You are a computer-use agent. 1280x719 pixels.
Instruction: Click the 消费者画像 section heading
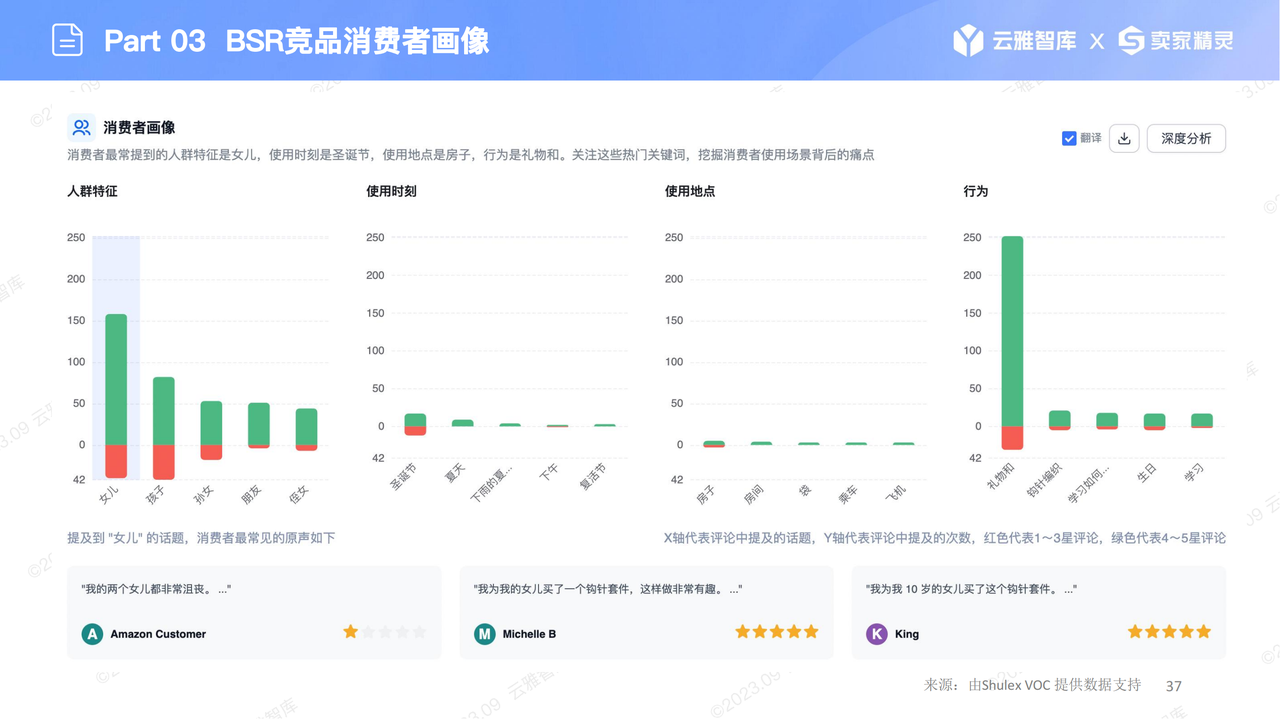139,127
